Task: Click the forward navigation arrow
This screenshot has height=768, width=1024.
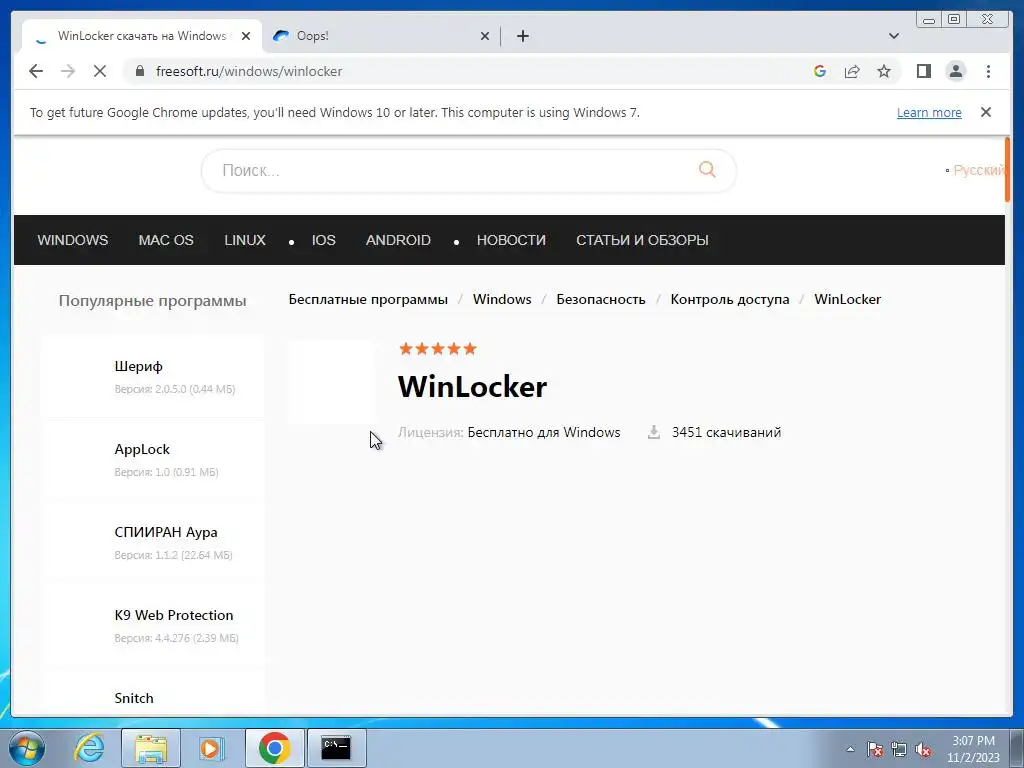Action: click(x=68, y=71)
